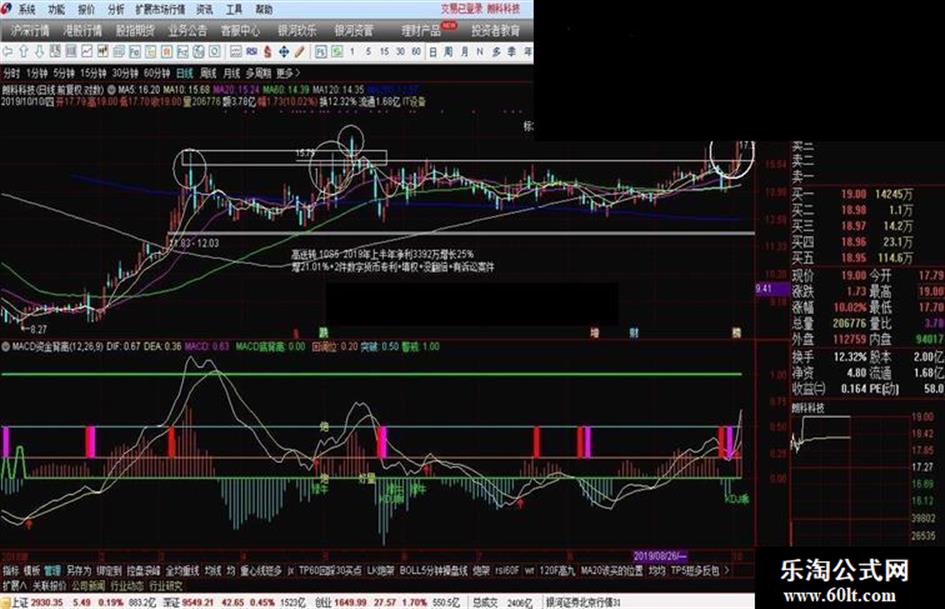Select the monthly 月 period toolbar button
The image size is (945, 609).
pyautogui.click(x=464, y=52)
